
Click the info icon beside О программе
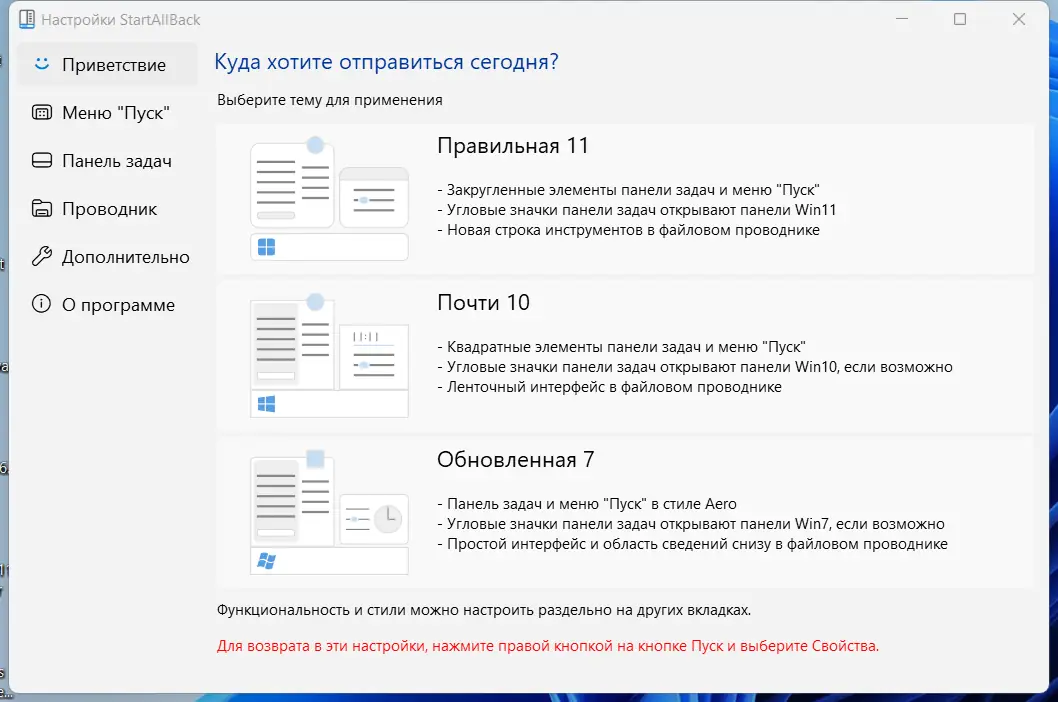pos(42,304)
